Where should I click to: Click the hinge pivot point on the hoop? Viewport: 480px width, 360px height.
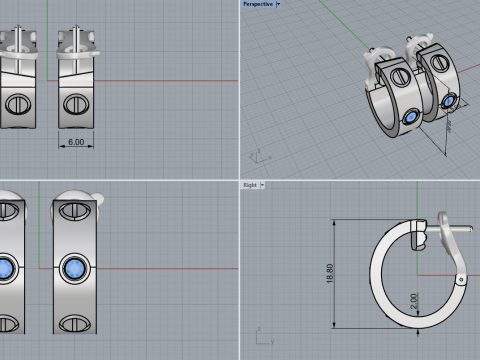click(x=461, y=279)
